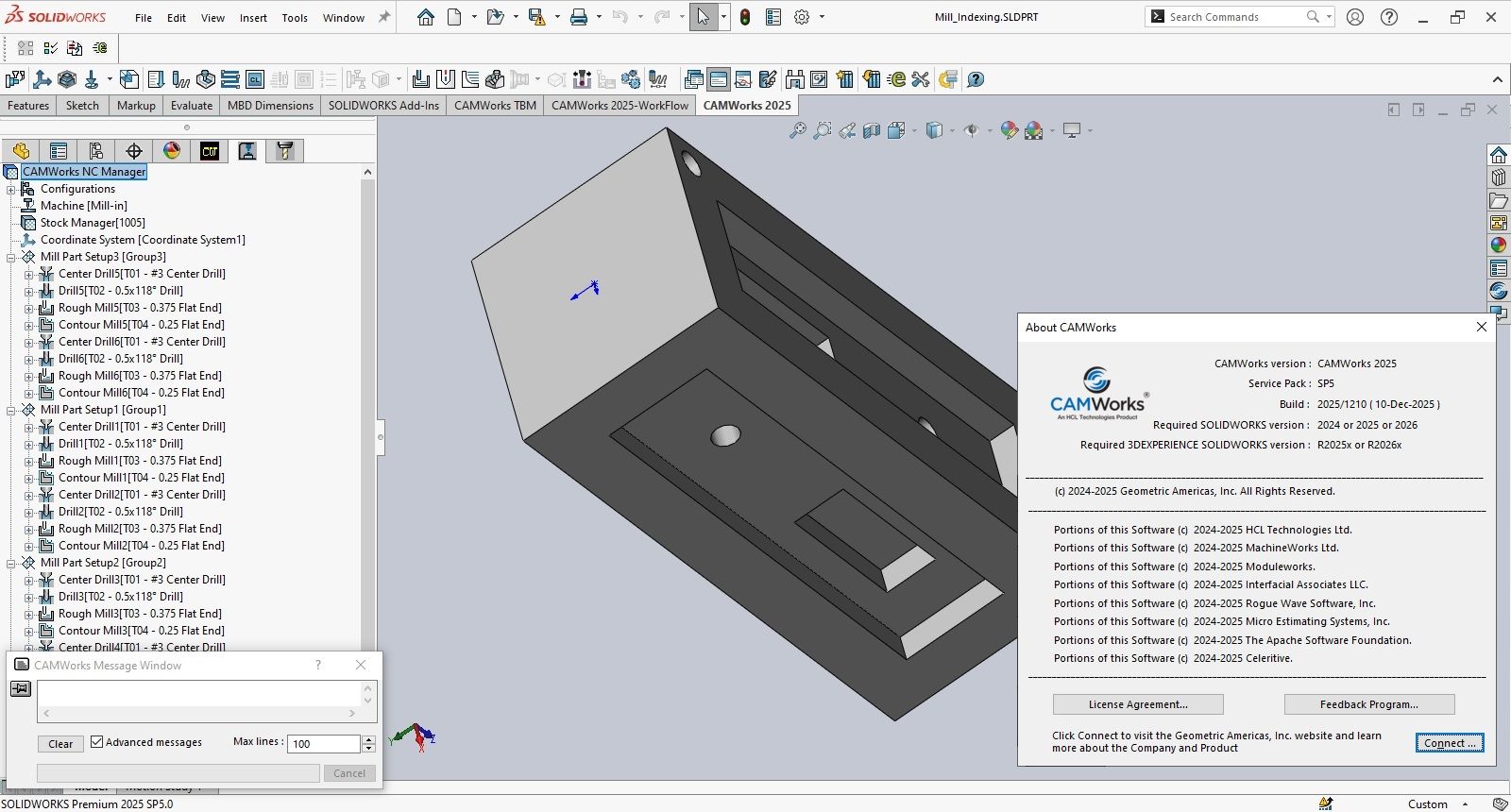Click the Zoom to Fit magnifier icon

click(x=798, y=130)
